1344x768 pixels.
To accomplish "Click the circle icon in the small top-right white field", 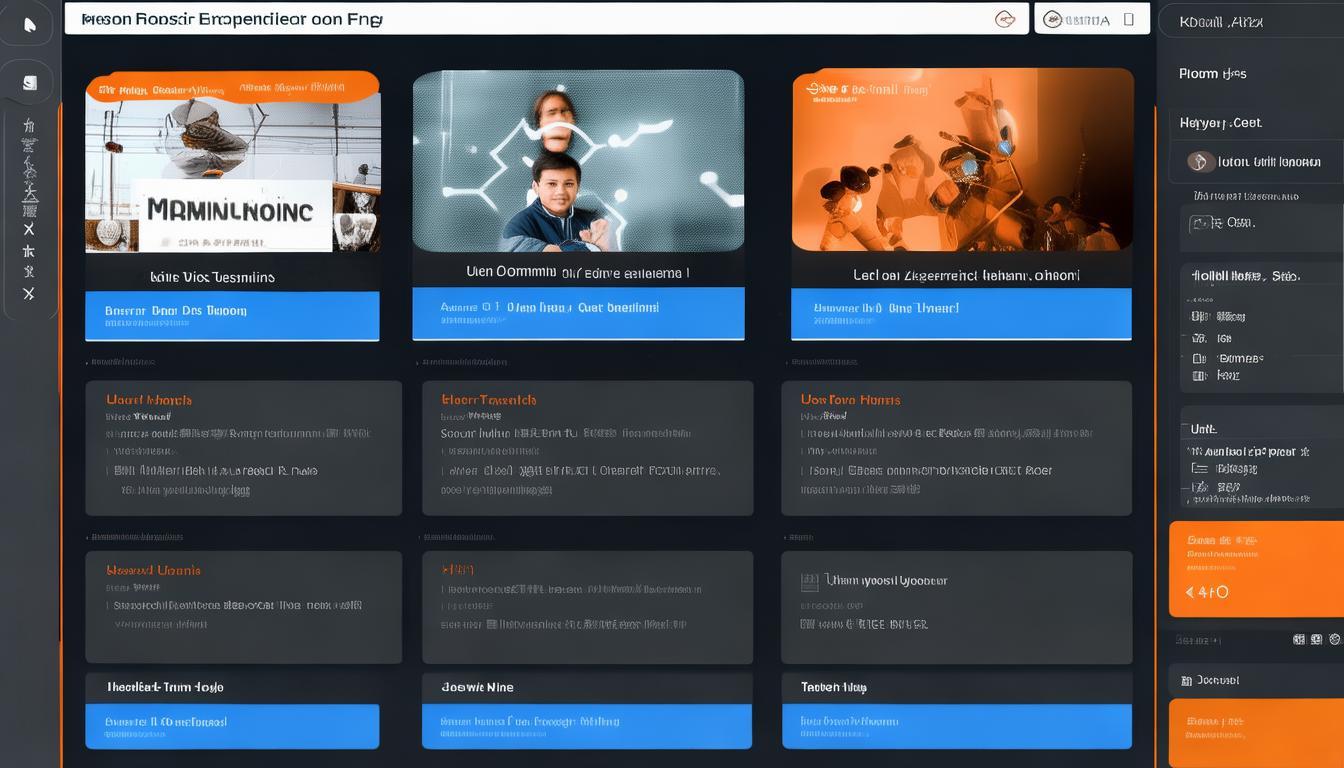I will point(1051,19).
